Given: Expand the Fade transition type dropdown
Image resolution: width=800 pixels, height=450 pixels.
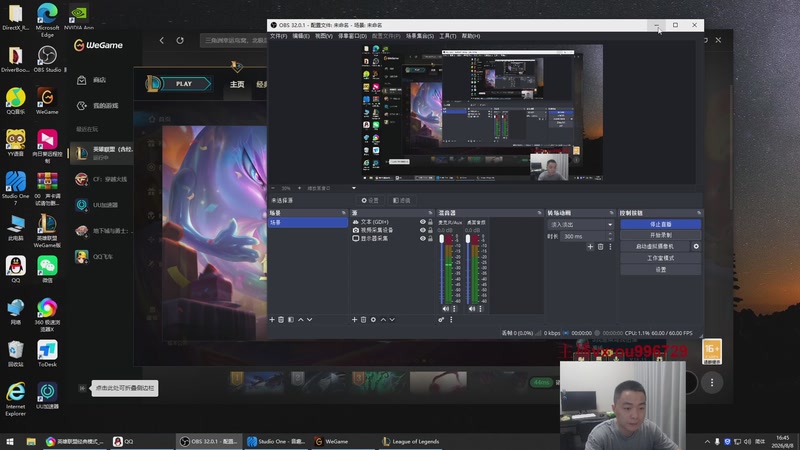Looking at the screenshot, I should [610, 224].
